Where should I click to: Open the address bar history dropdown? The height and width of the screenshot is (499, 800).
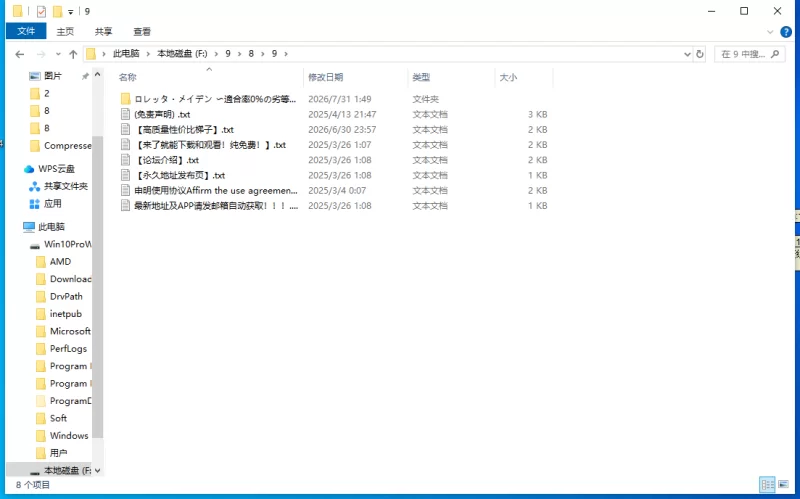pyautogui.click(x=687, y=54)
